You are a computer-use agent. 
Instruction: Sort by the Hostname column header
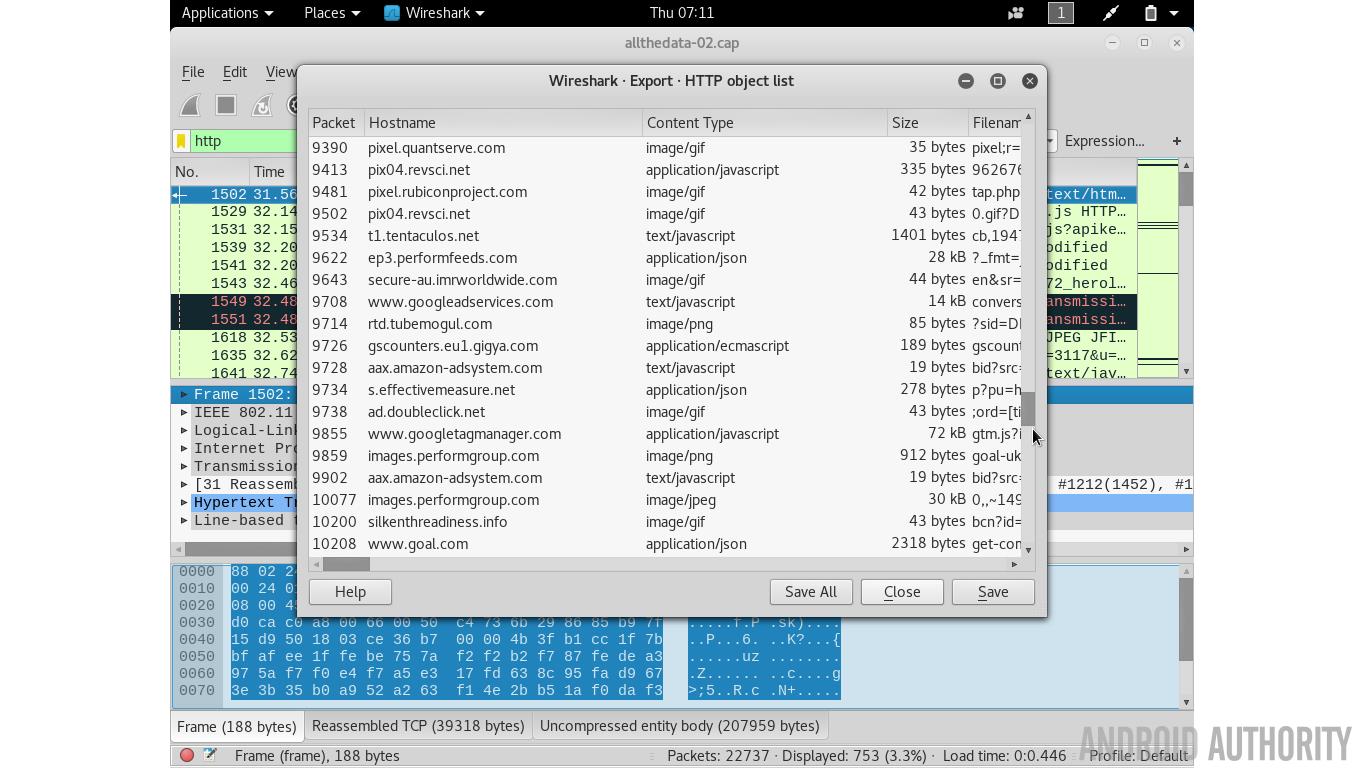[503, 123]
